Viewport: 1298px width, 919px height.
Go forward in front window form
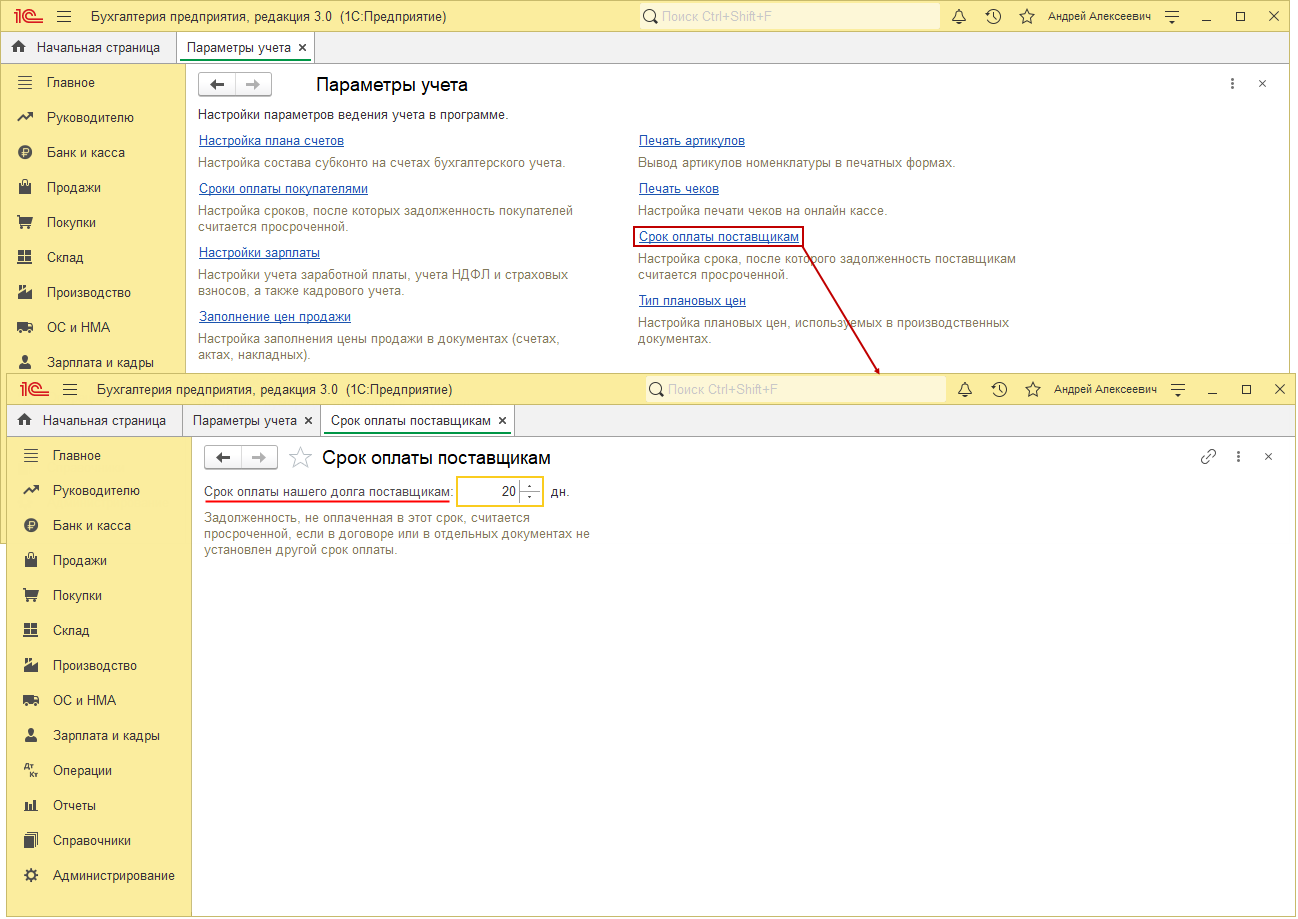pyautogui.click(x=259, y=457)
